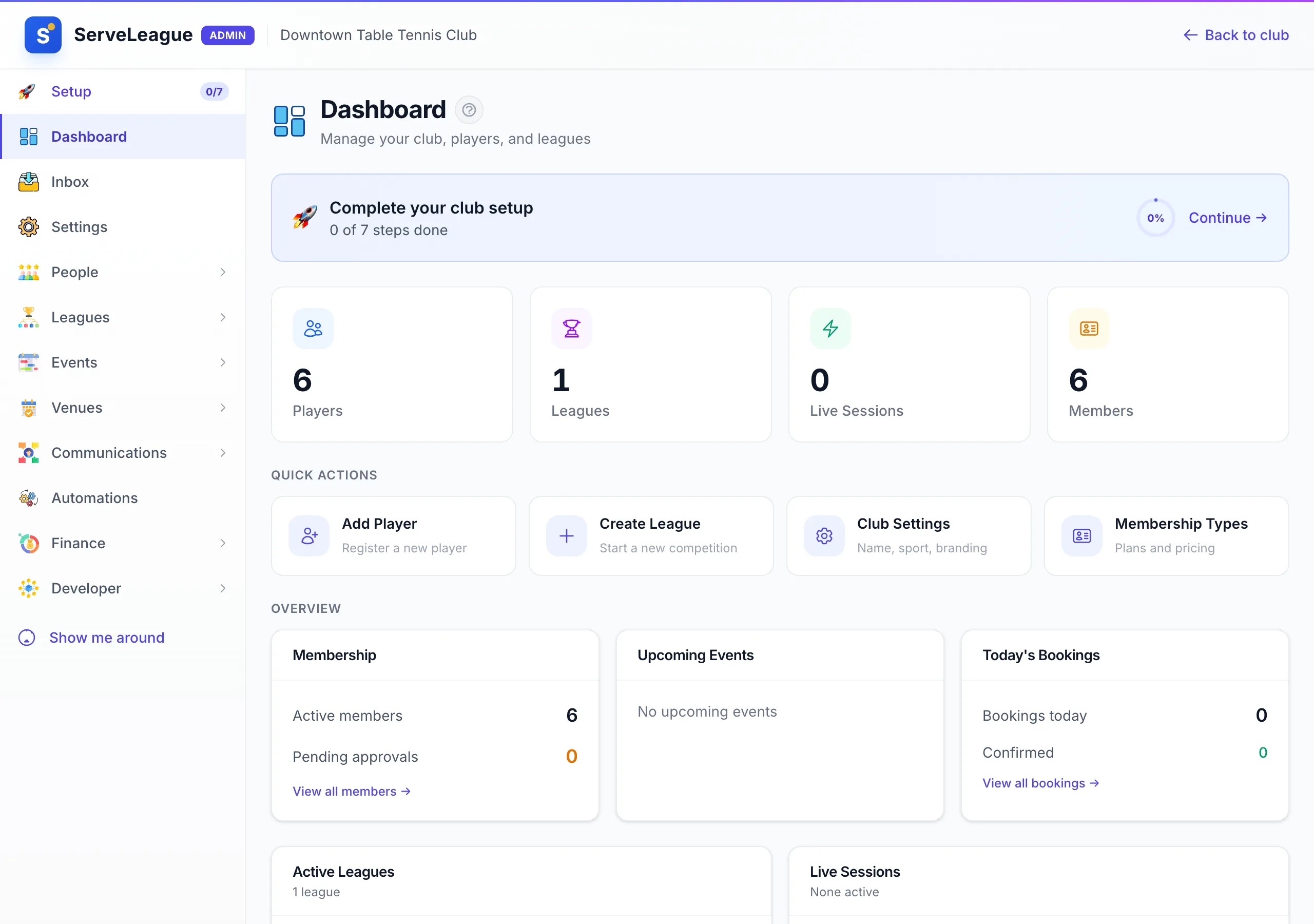Click Continue in the setup banner

[x=1228, y=218]
